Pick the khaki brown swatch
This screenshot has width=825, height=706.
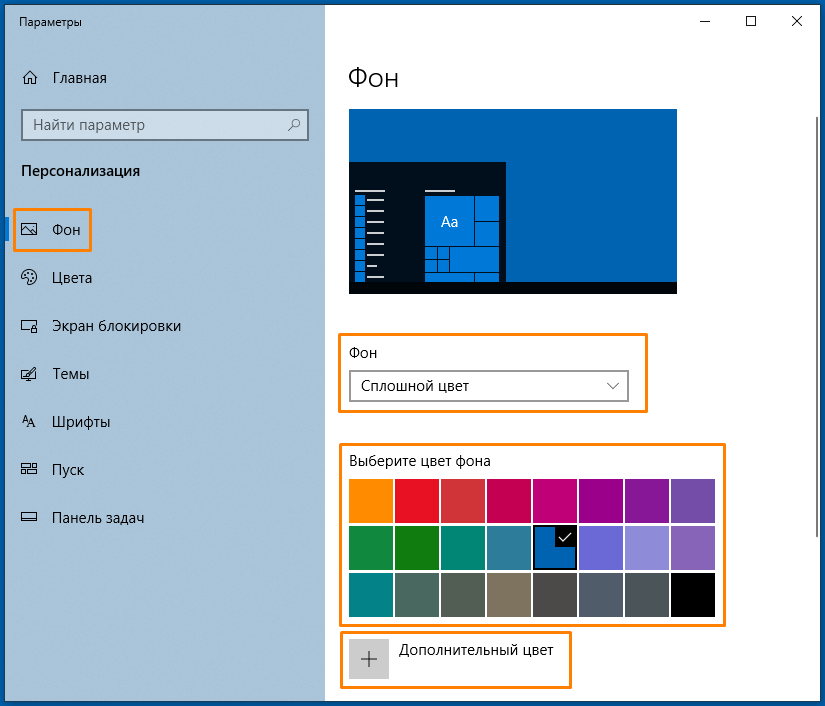(x=509, y=594)
